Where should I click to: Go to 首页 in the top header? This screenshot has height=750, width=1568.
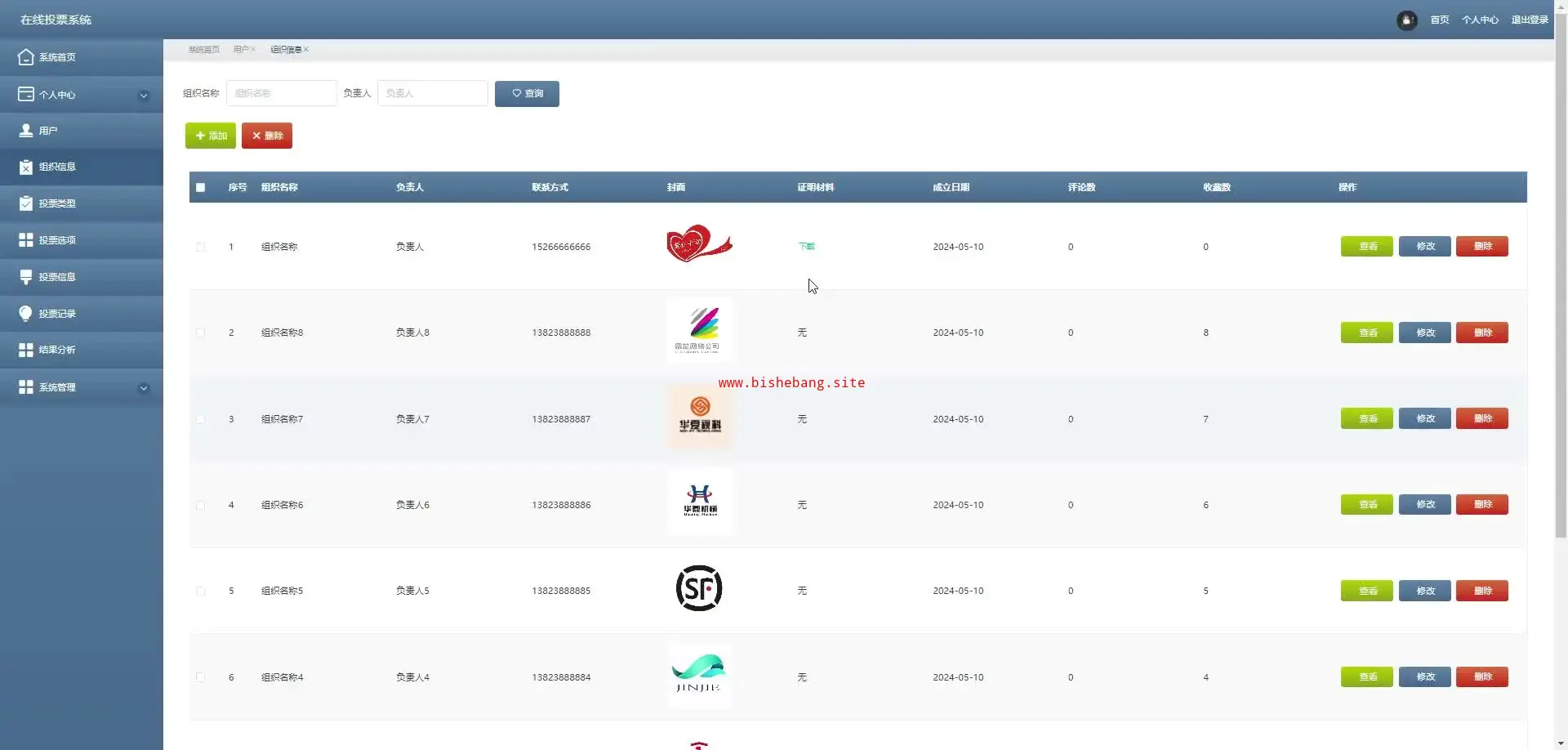tap(1440, 20)
